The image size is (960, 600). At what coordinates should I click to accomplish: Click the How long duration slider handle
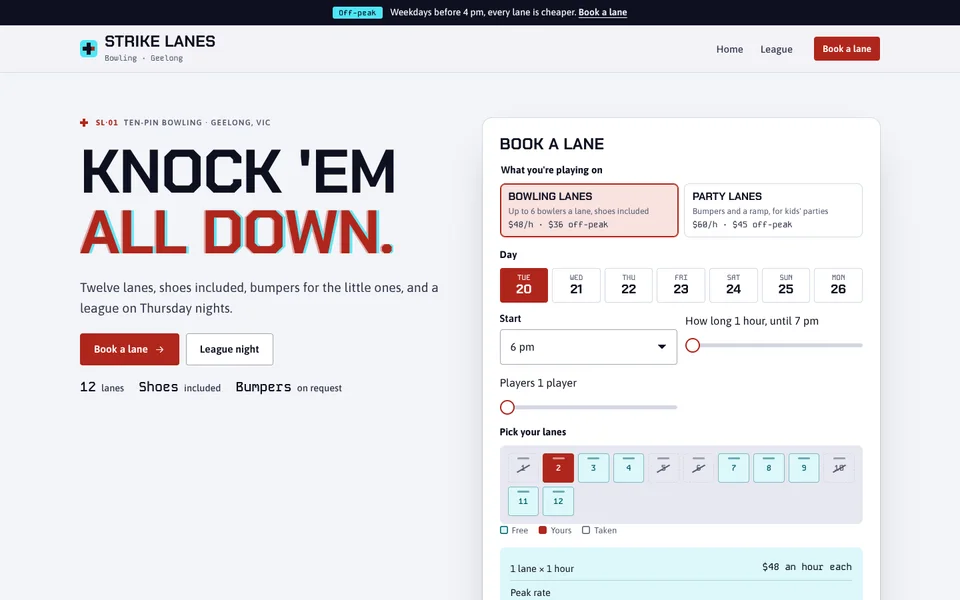692,345
